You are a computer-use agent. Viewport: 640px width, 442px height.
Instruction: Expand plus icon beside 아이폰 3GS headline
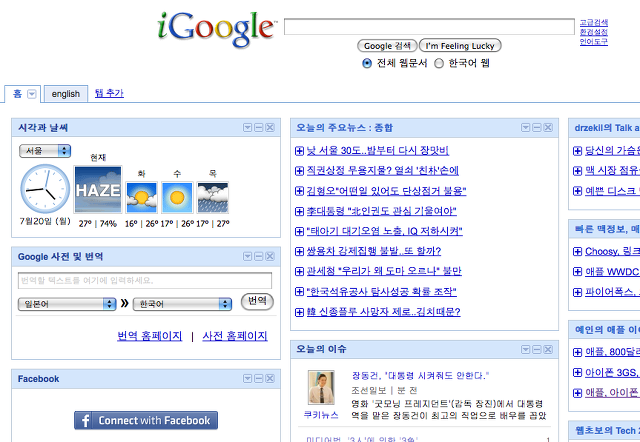click(578, 373)
